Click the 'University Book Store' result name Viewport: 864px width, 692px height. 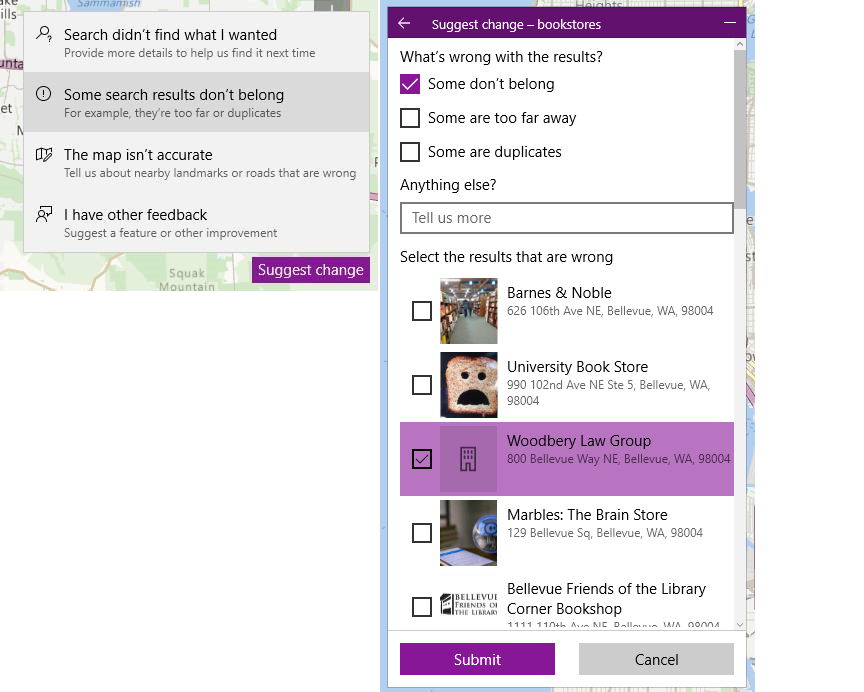(x=577, y=367)
